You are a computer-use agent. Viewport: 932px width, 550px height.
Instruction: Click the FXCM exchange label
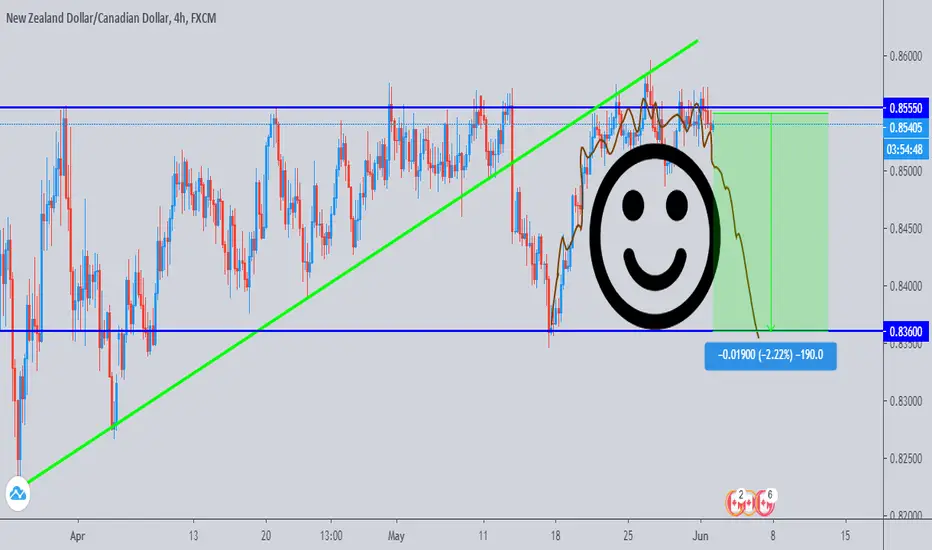coord(203,18)
